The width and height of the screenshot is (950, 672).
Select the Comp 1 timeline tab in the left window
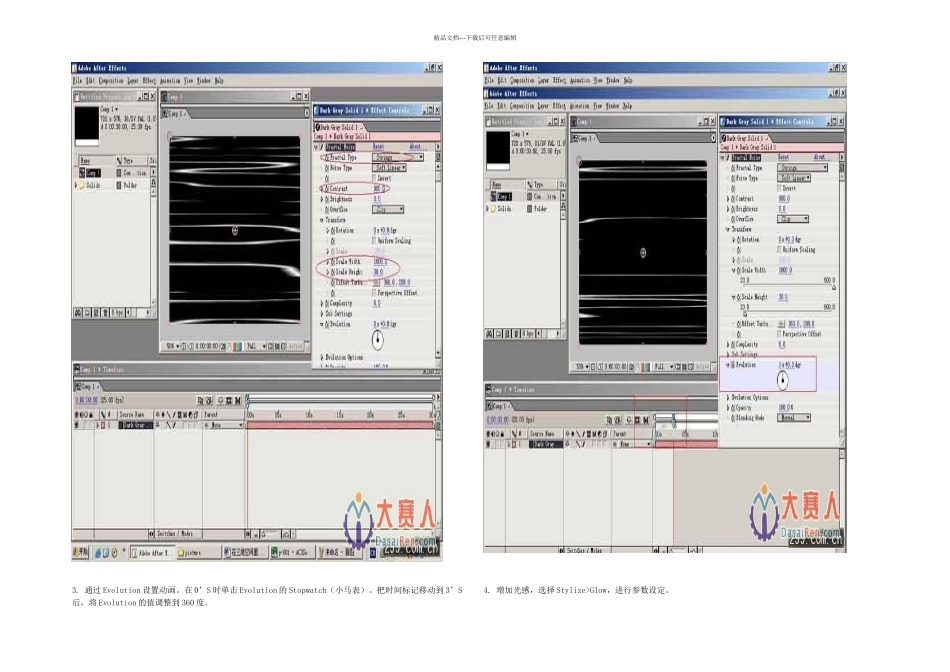(x=88, y=386)
